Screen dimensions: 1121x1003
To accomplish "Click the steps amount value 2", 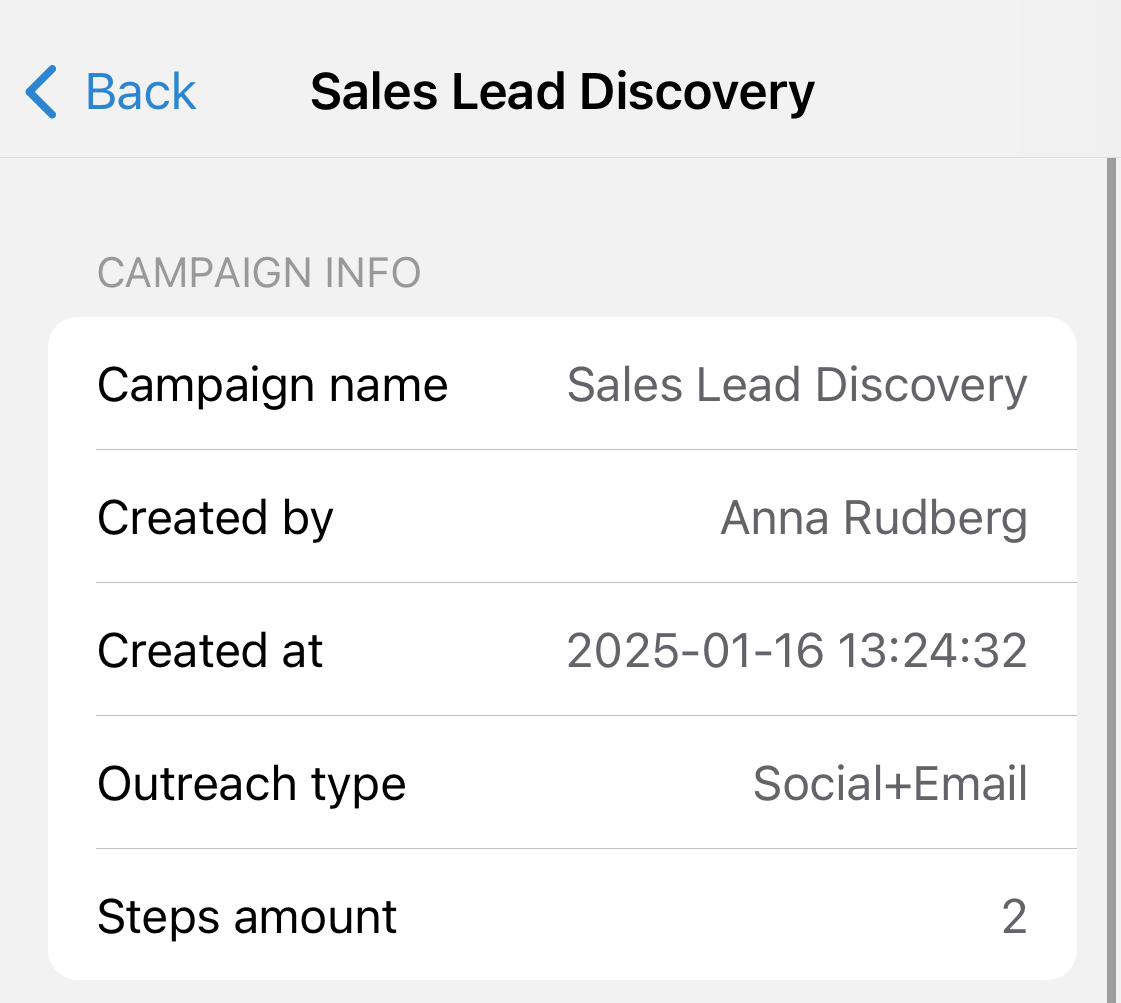I will point(1014,916).
